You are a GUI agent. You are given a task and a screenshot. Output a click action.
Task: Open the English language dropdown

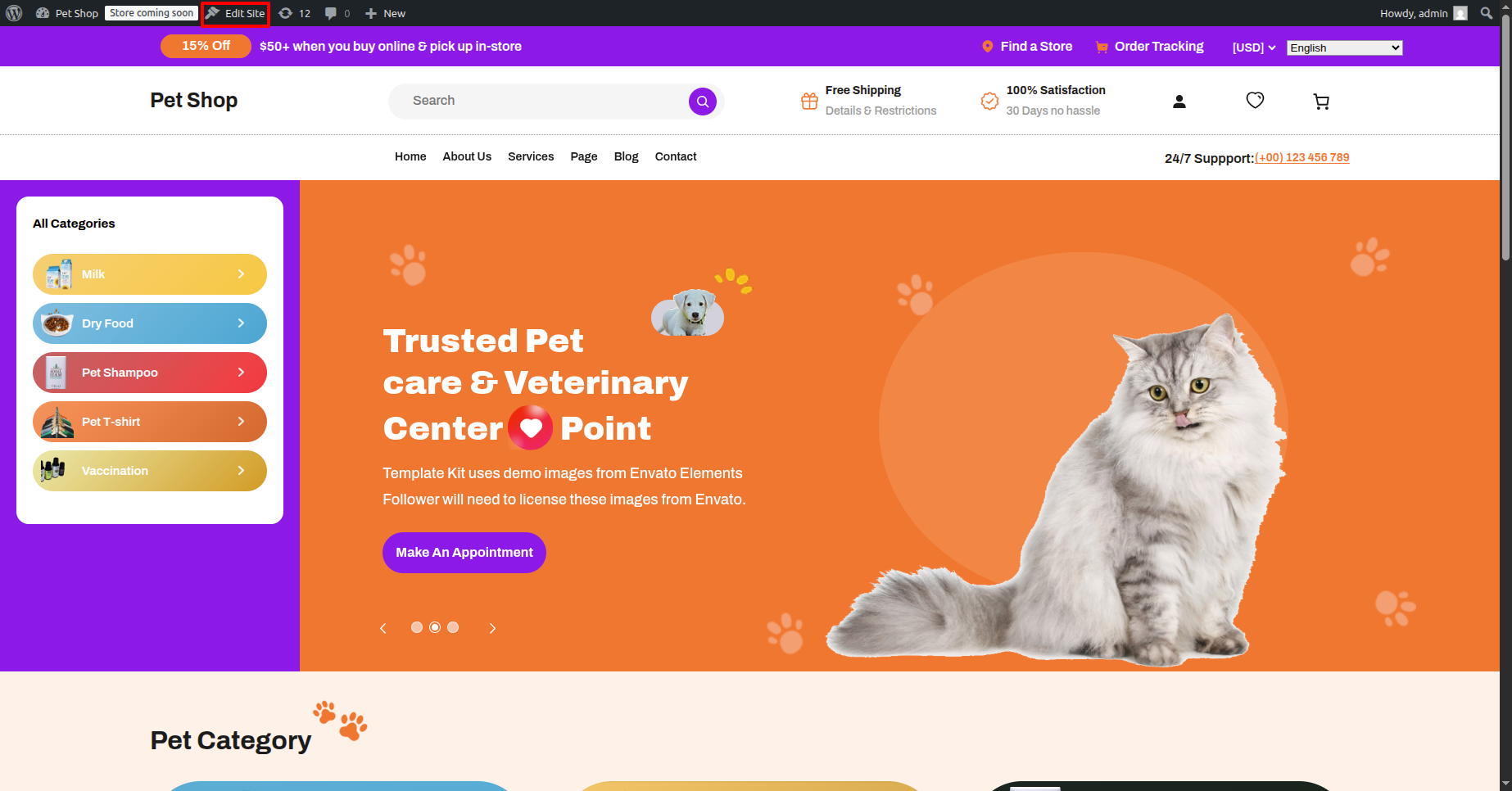click(1345, 47)
